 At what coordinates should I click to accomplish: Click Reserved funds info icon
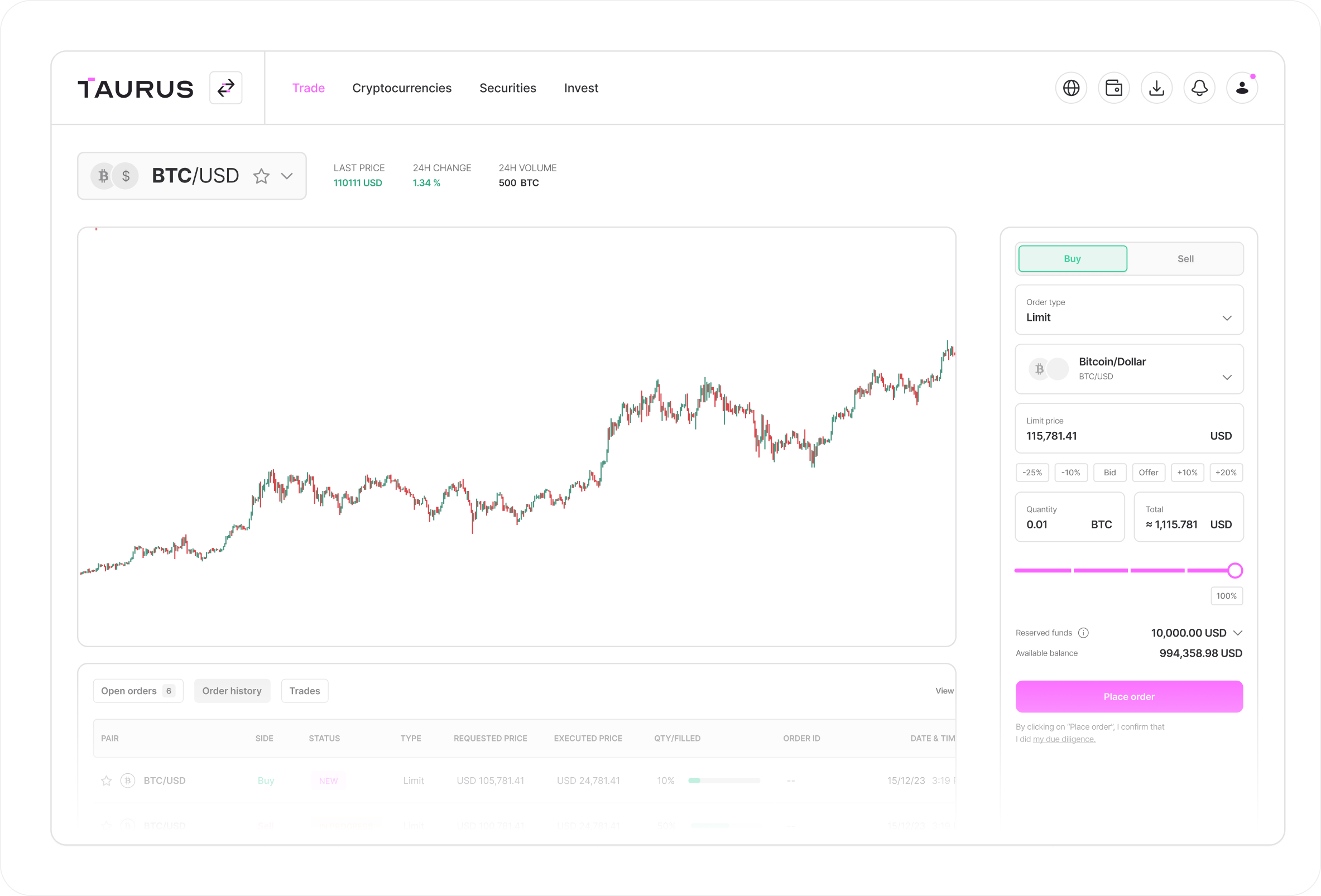click(x=1083, y=633)
